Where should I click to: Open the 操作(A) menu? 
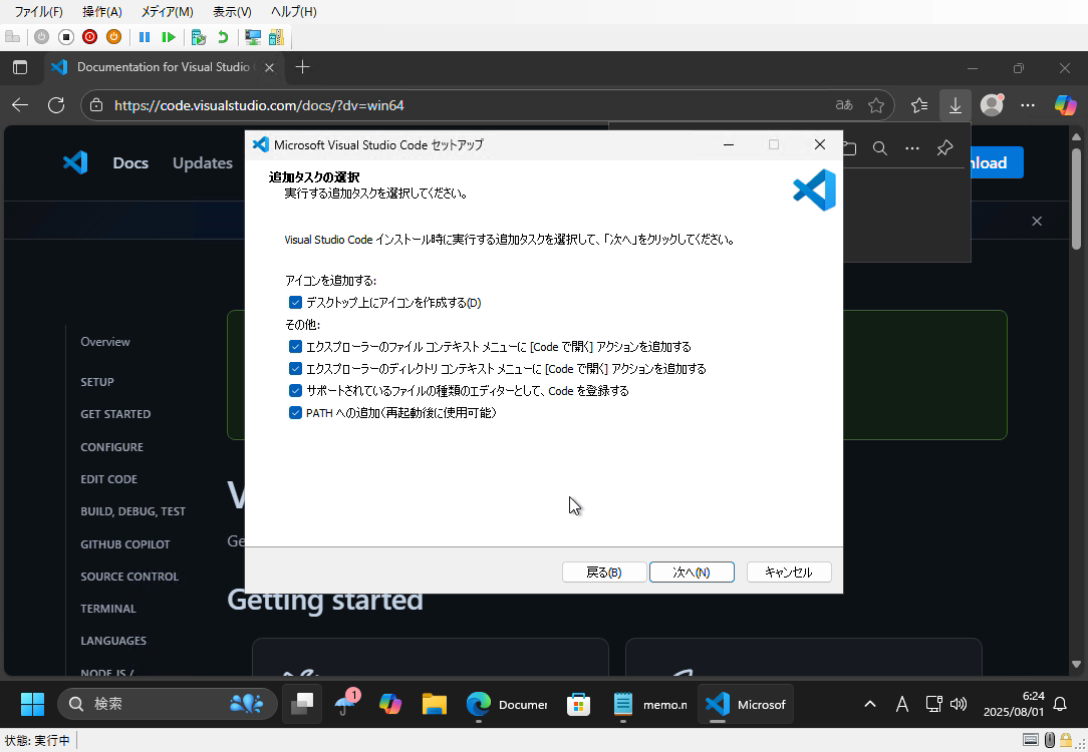(x=102, y=12)
